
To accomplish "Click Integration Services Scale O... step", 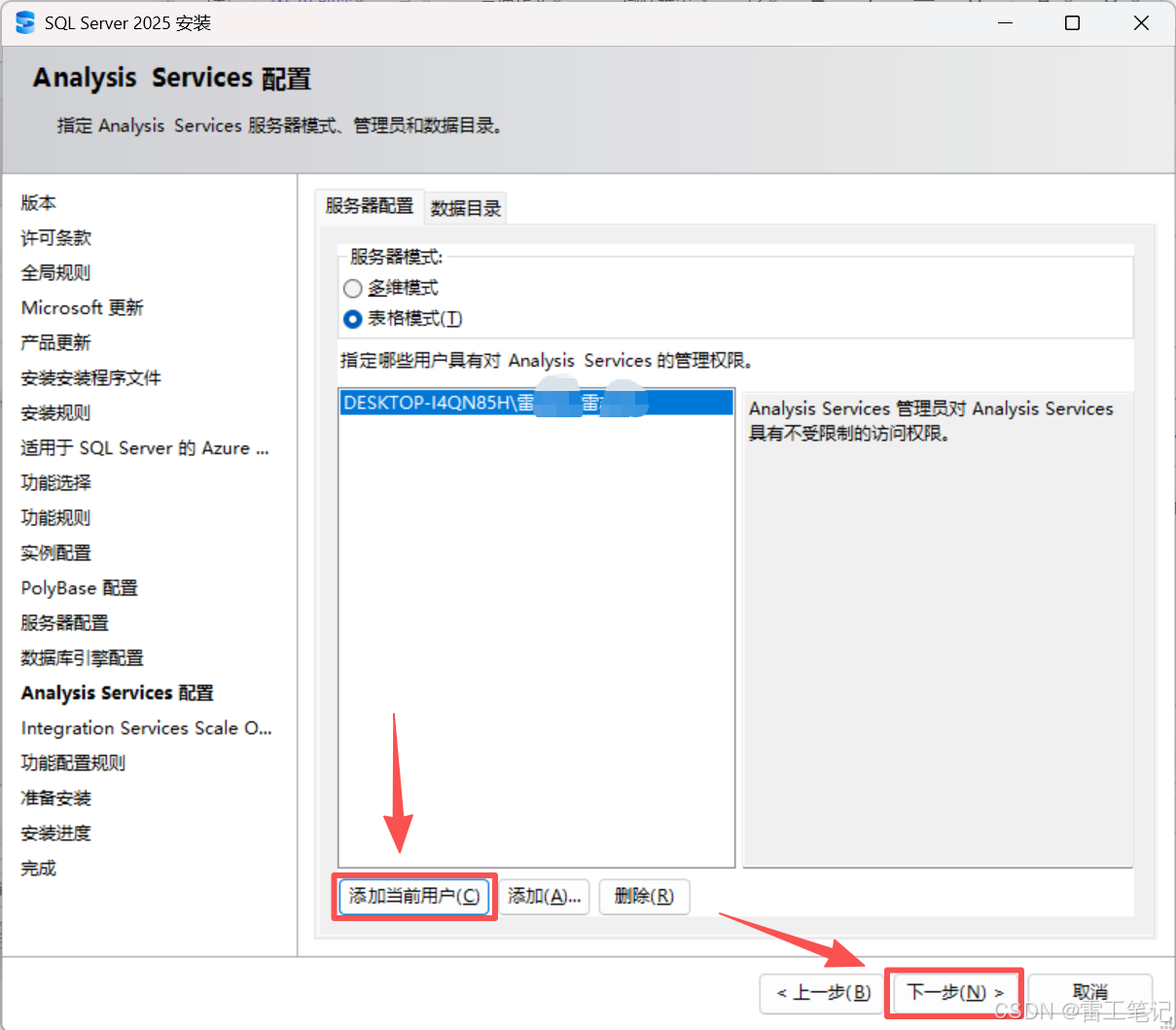I will 147,728.
